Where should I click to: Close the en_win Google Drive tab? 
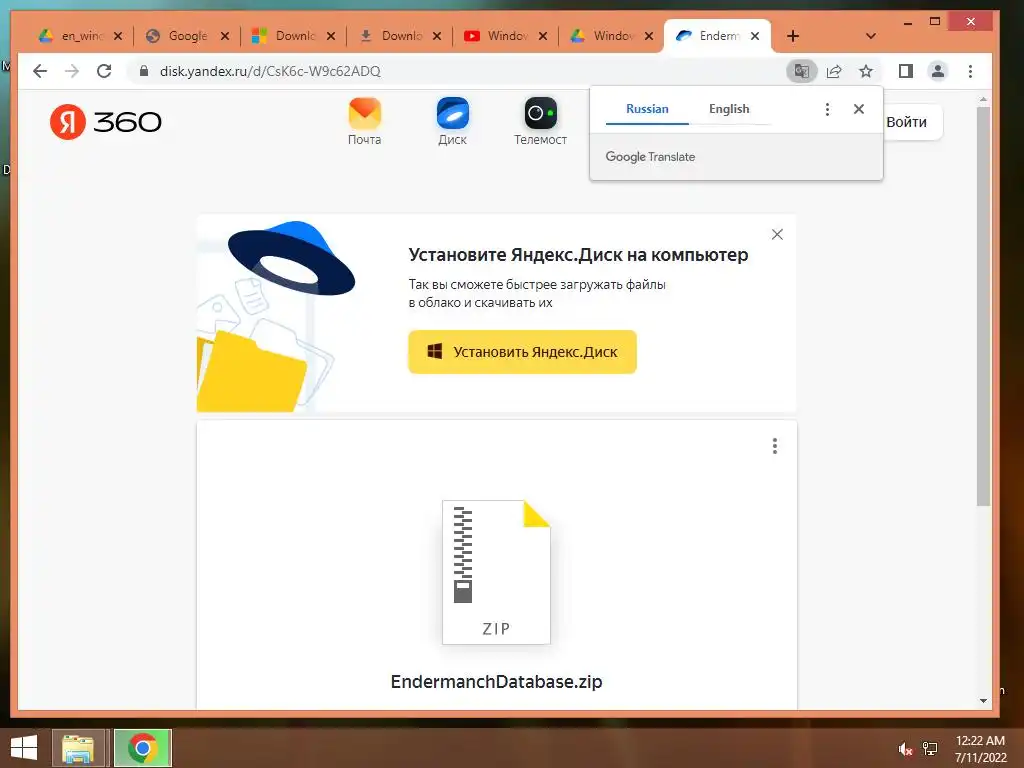point(118,36)
